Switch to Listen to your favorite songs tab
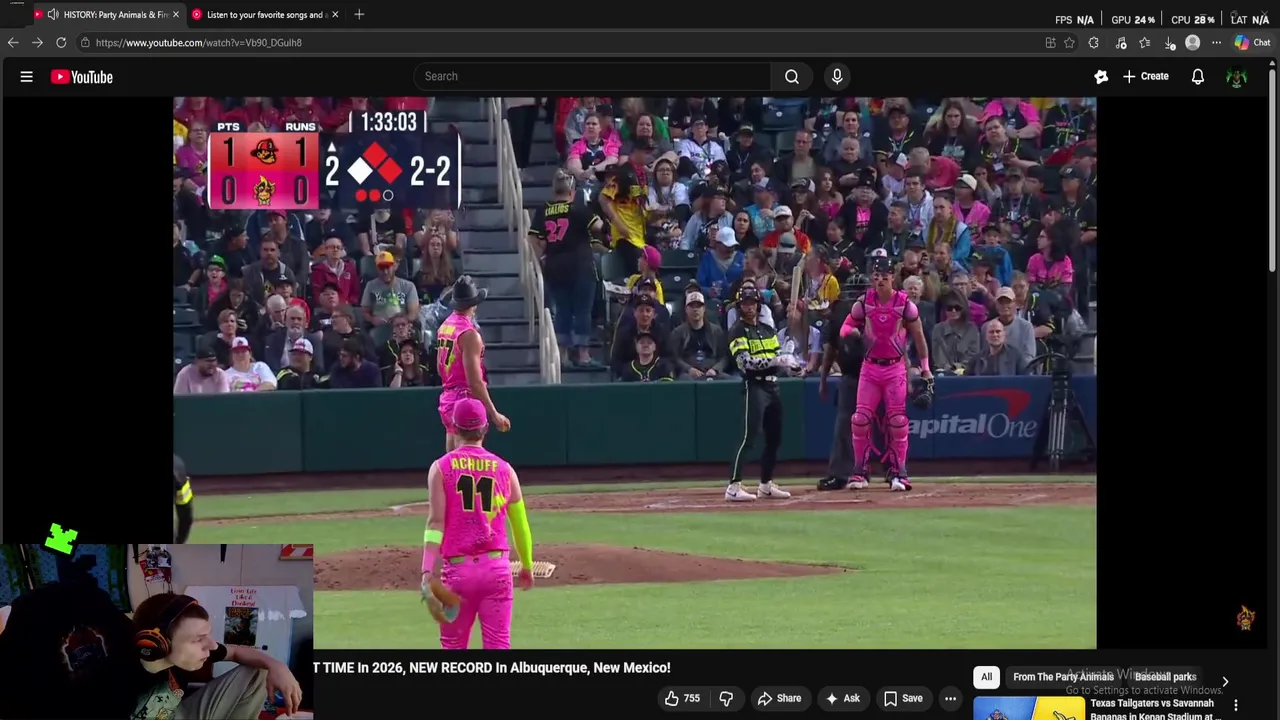Screen dimensions: 1280x720 click(x=265, y=15)
